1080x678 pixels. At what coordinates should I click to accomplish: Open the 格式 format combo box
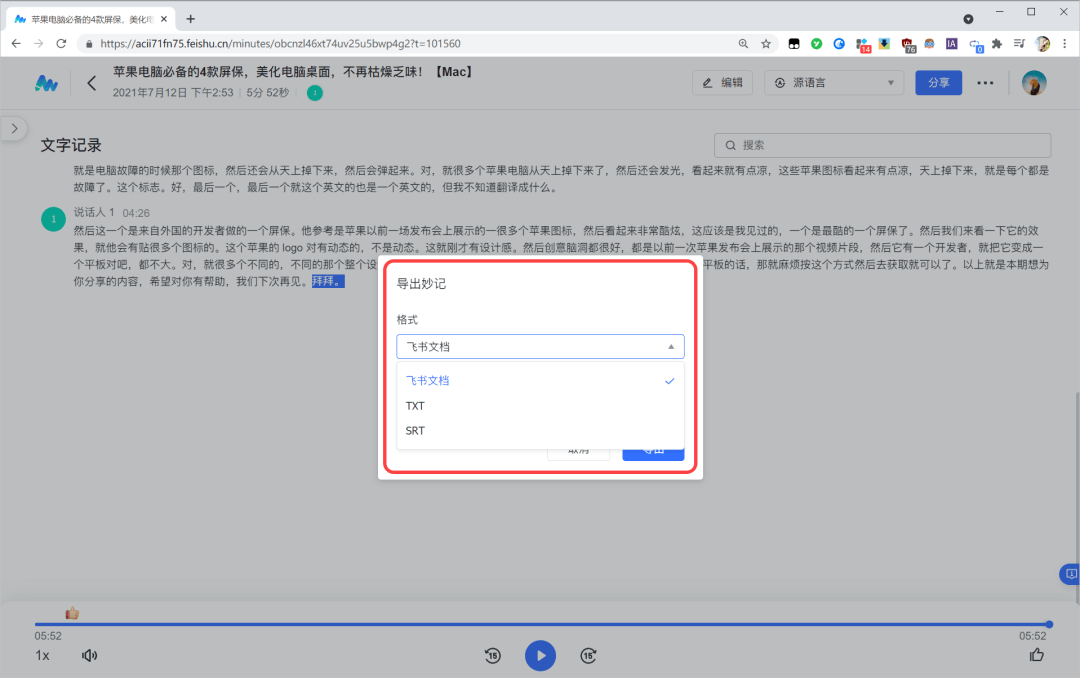tap(540, 347)
